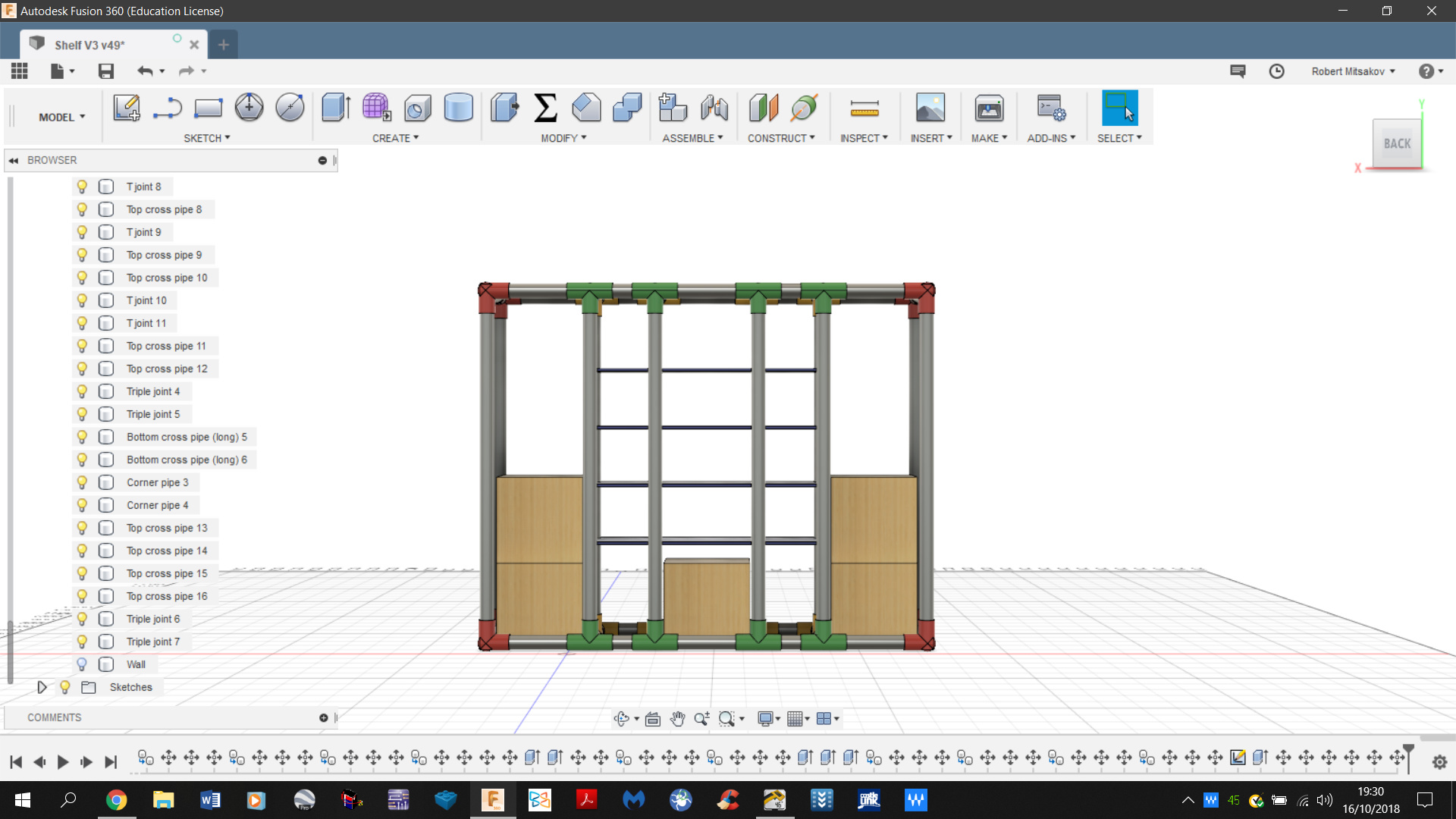
Task: Toggle visibility of Top cross pipe 13
Action: tap(82, 528)
